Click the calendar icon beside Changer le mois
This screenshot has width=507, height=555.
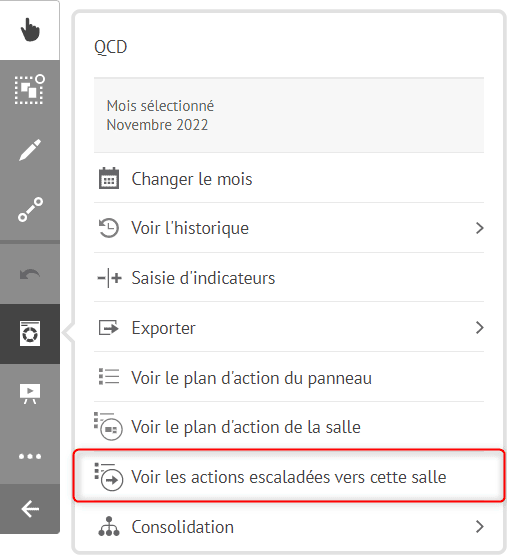point(109,178)
